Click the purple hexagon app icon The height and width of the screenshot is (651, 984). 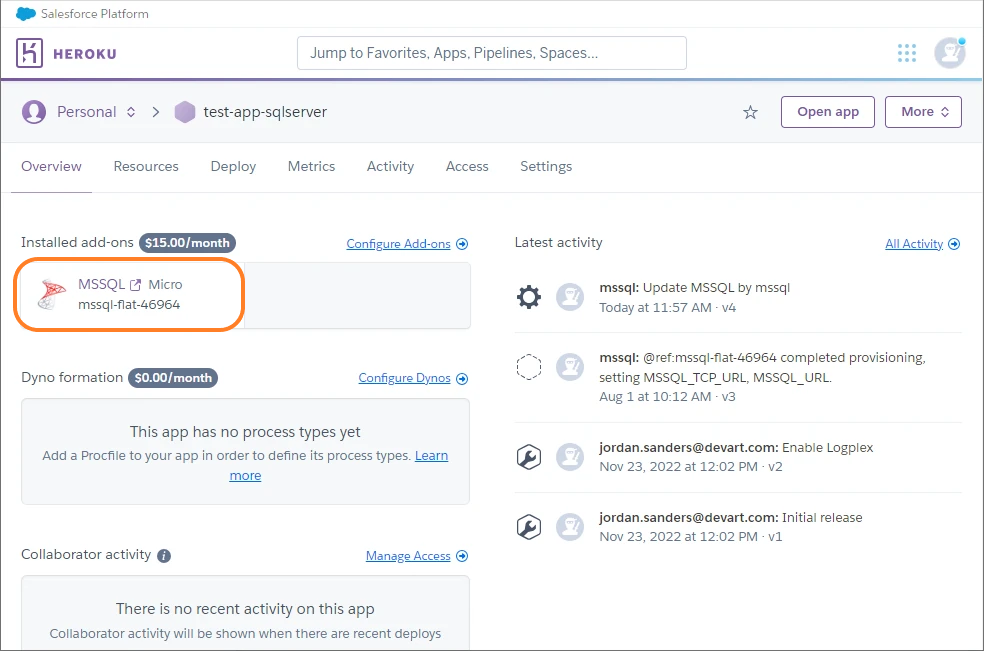point(184,112)
